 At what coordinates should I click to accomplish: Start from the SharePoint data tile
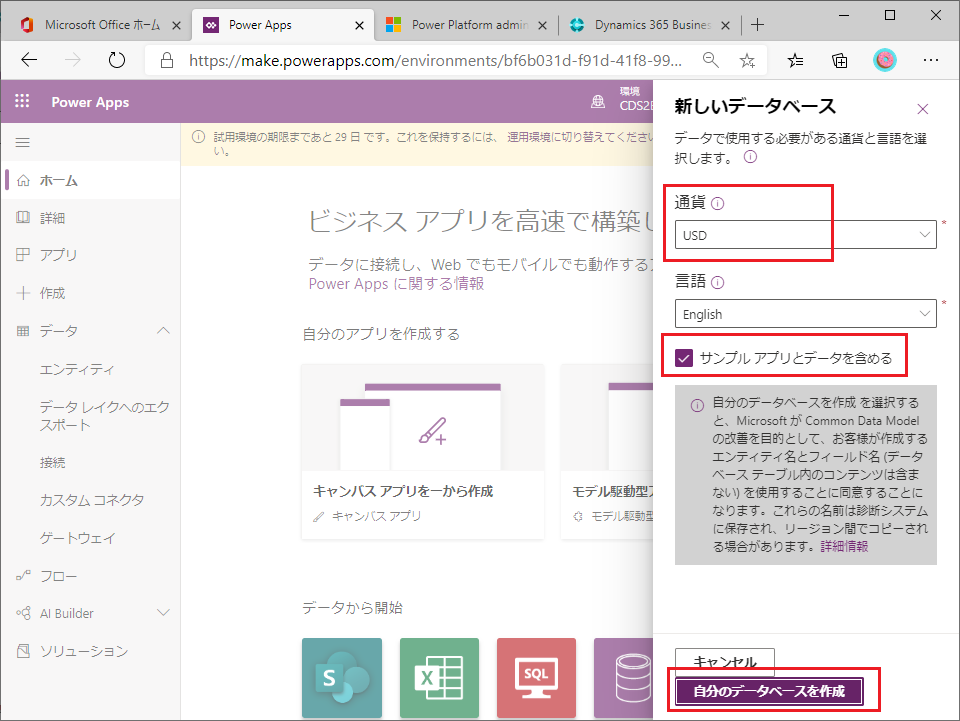342,678
